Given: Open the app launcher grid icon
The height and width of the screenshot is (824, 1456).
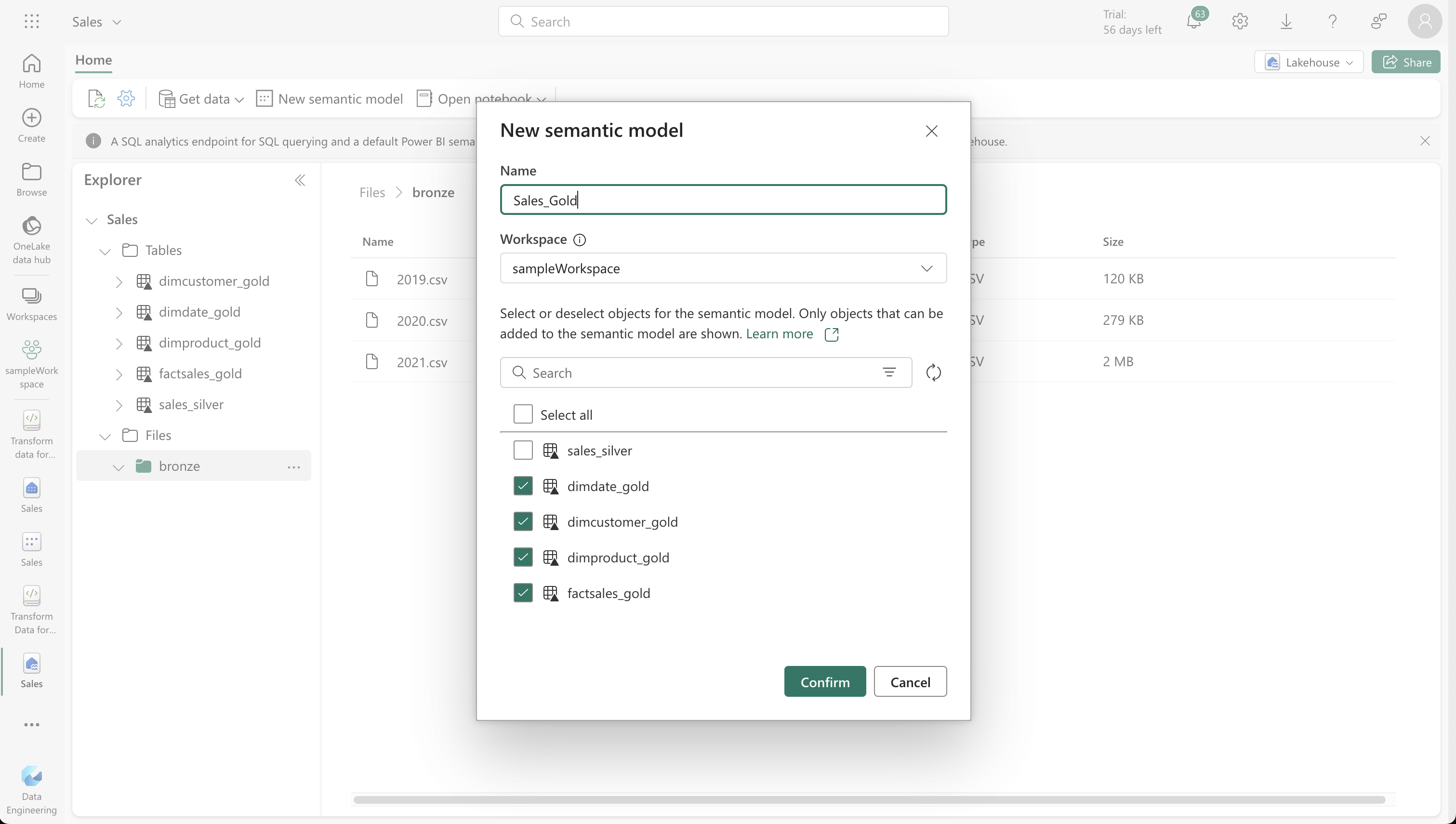Looking at the screenshot, I should [x=32, y=22].
